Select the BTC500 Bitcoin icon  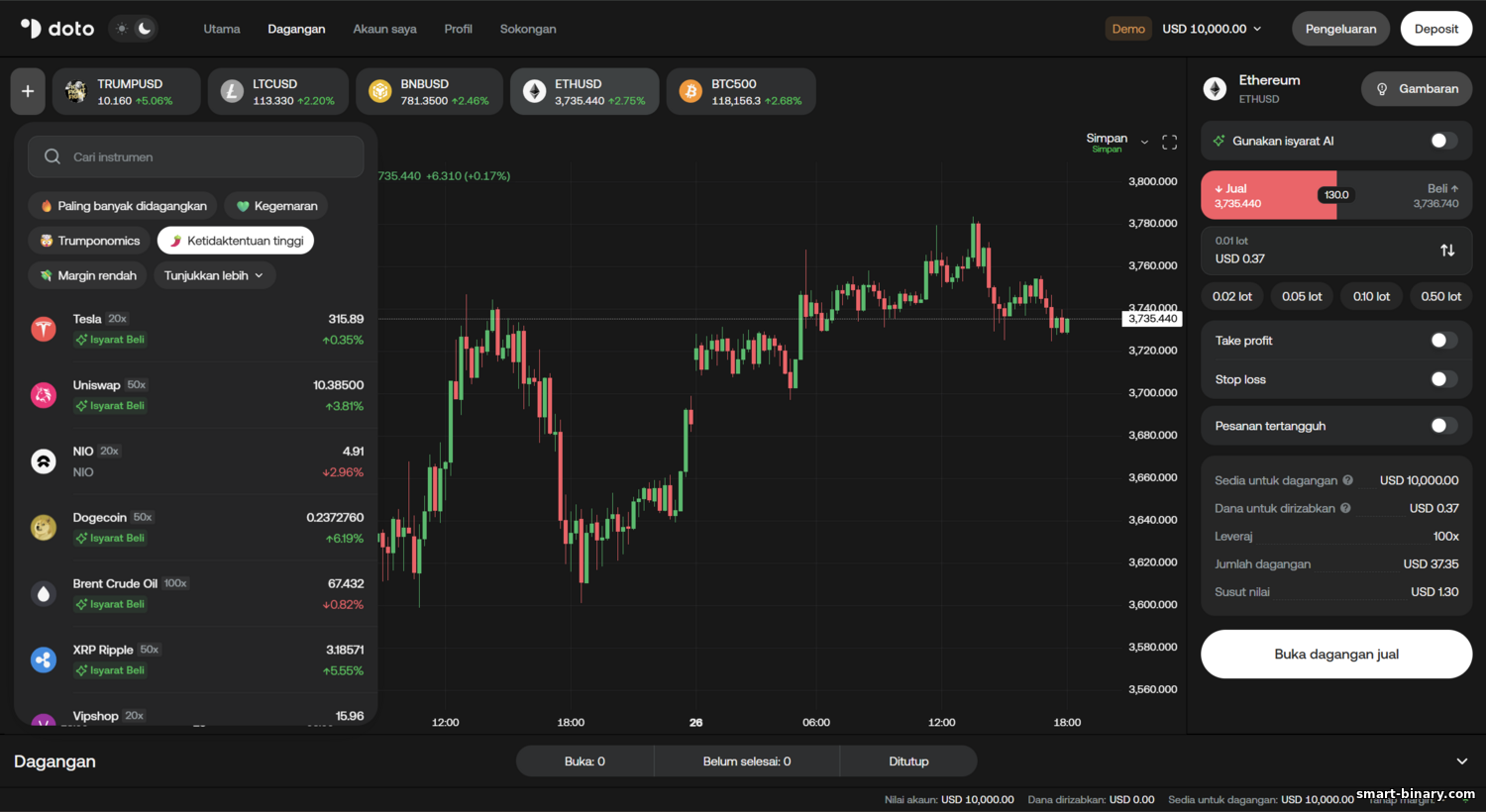(690, 92)
